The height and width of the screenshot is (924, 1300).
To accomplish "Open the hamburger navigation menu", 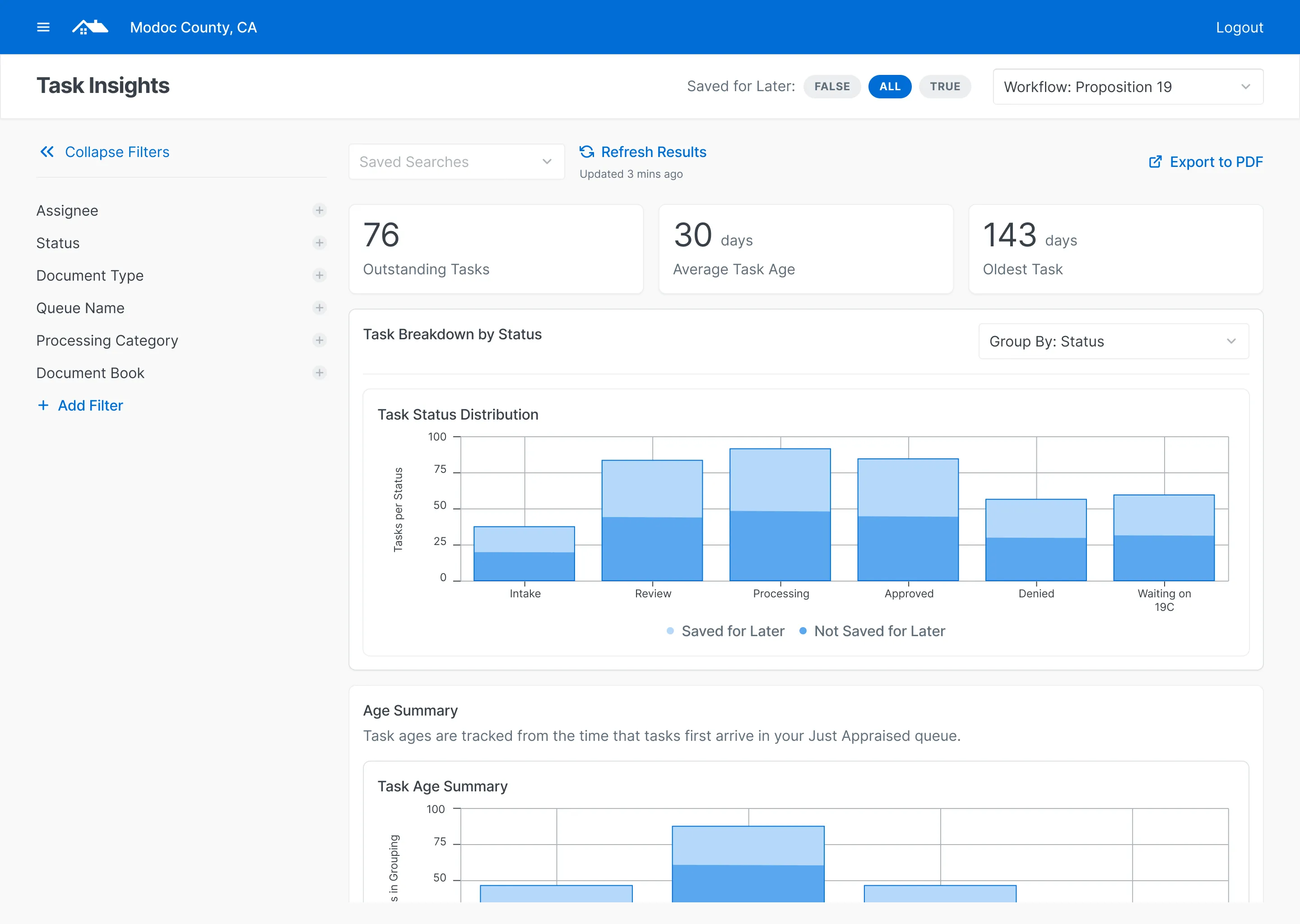I will pos(43,28).
